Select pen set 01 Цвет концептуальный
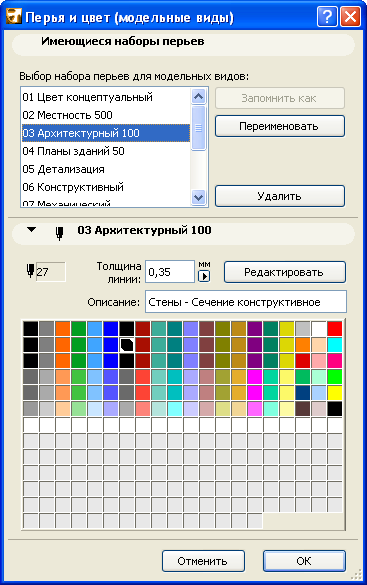 click(x=106, y=97)
